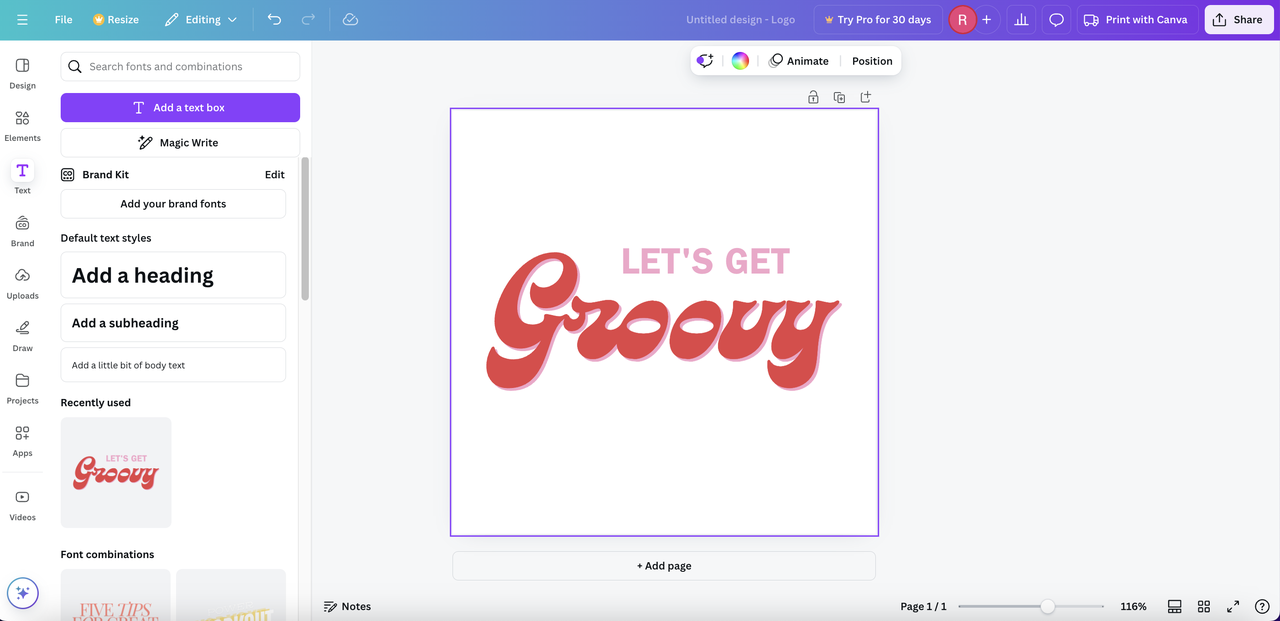Check the cloud save status icon
1280x621 pixels.
pyautogui.click(x=350, y=20)
